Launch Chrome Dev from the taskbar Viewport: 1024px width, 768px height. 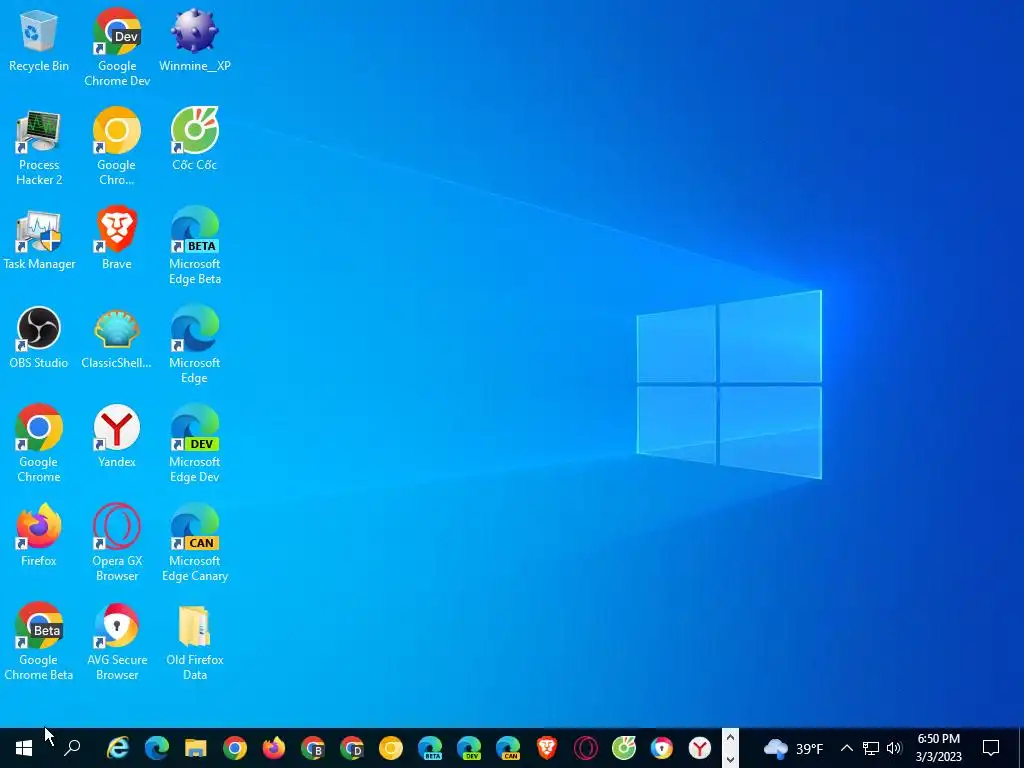[351, 748]
